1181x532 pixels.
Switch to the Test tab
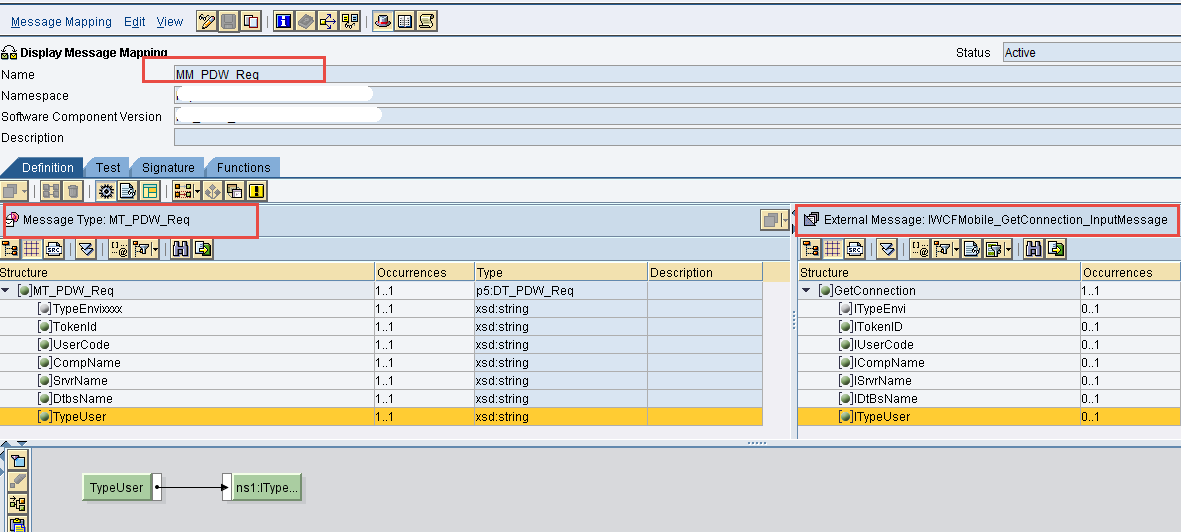point(108,168)
